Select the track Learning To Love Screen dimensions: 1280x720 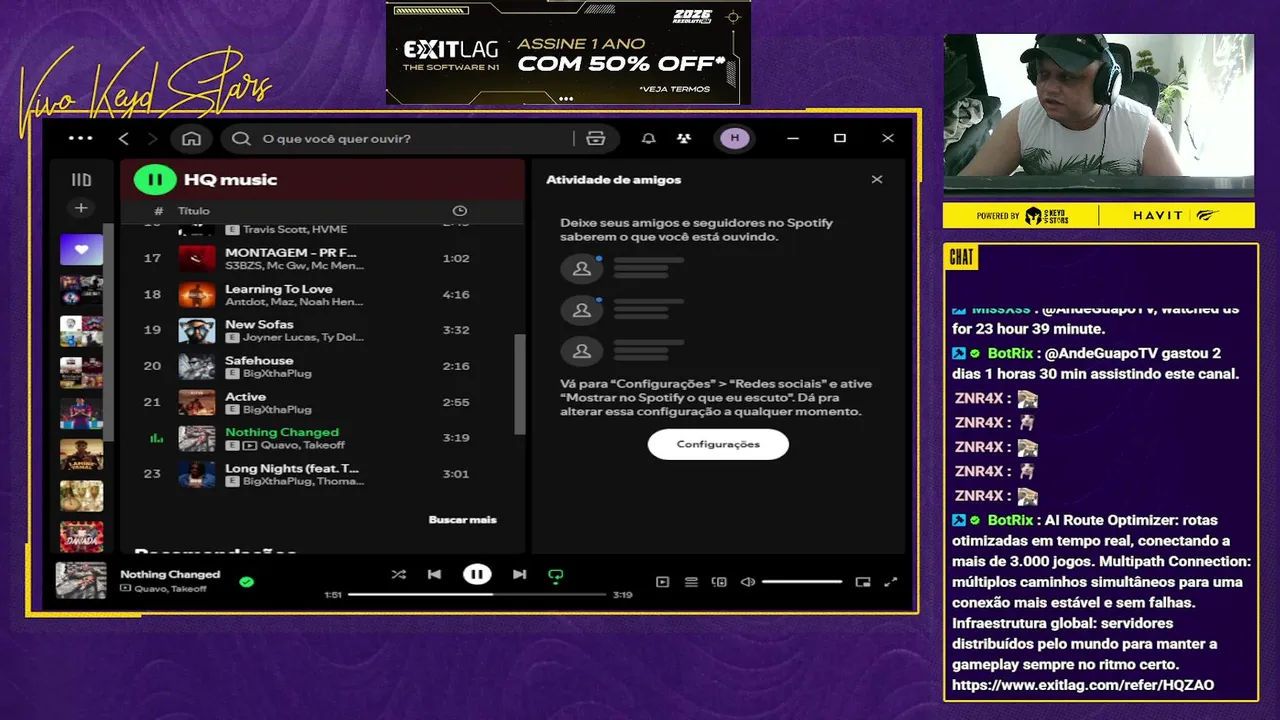click(321, 294)
